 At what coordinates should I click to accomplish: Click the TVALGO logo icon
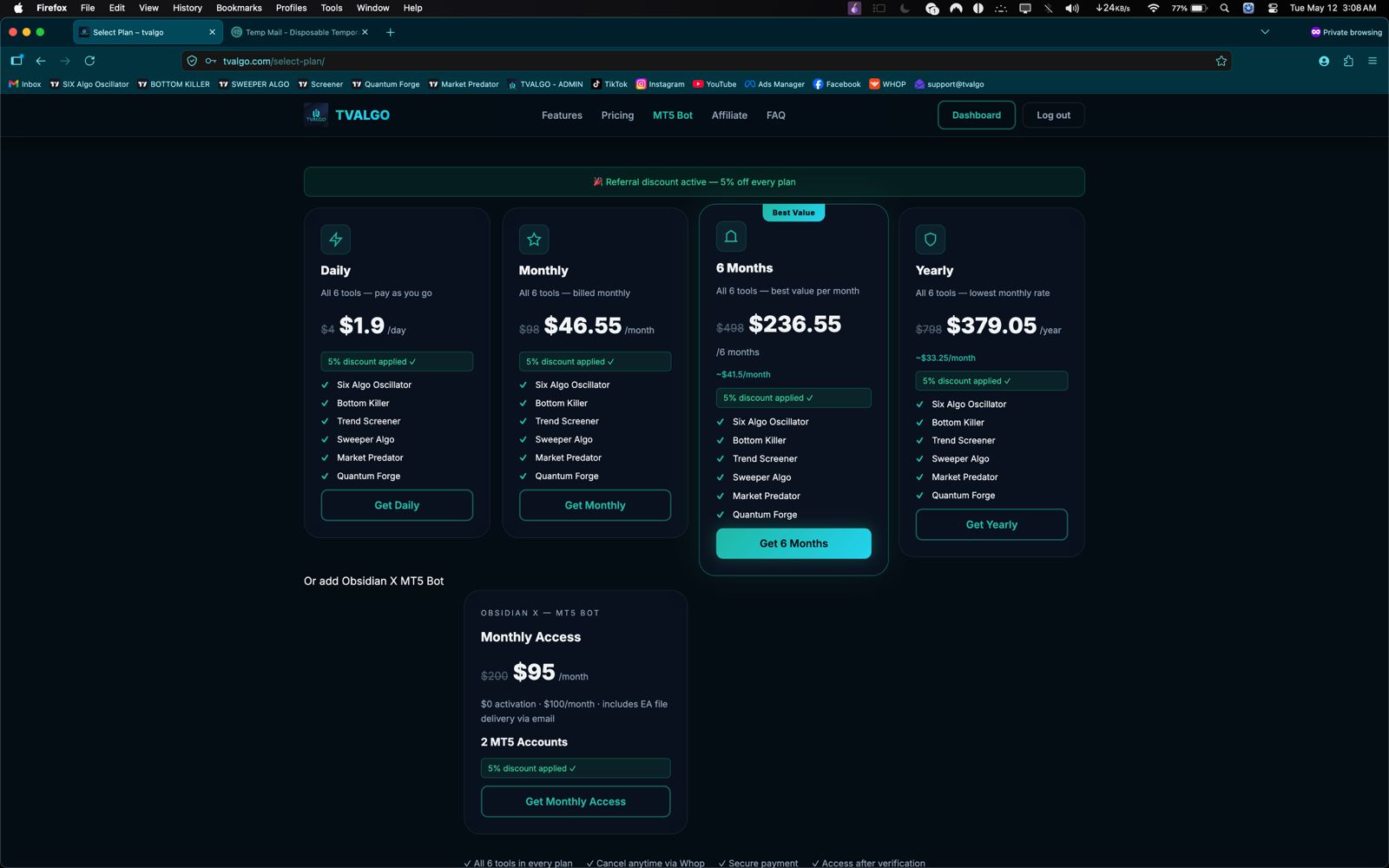(x=316, y=115)
